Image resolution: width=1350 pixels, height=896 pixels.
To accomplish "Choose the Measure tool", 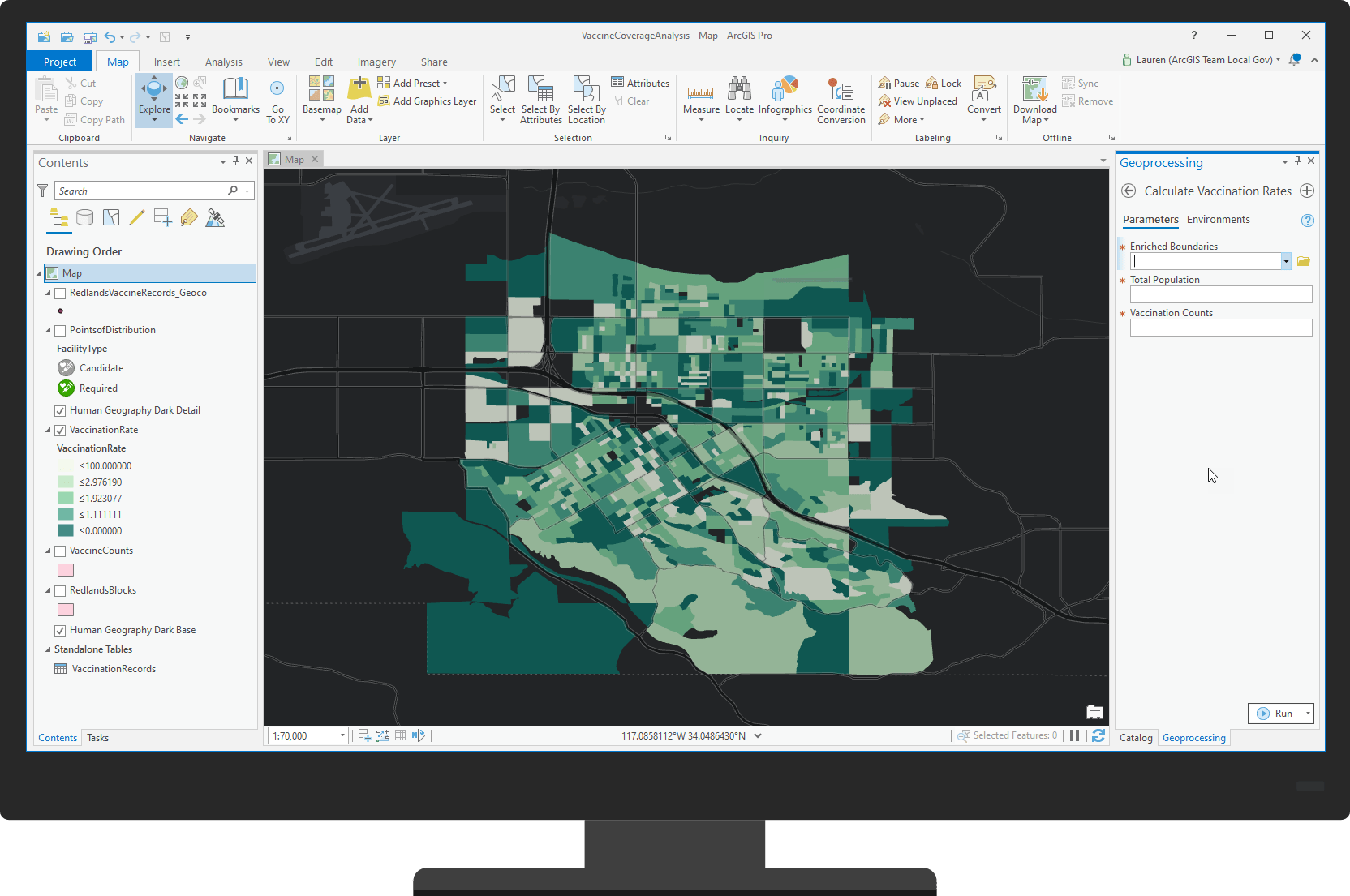I will (x=701, y=100).
